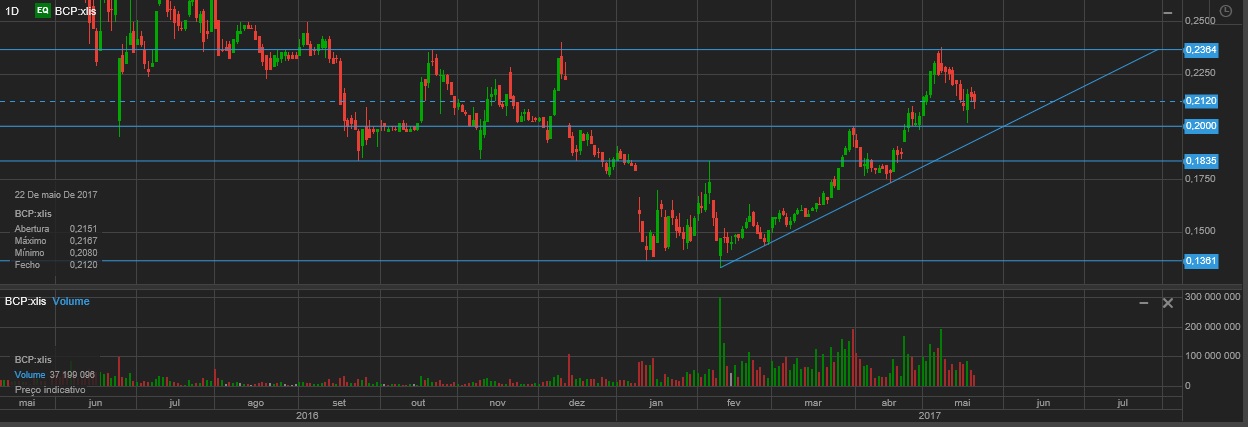The height and width of the screenshot is (427, 1248).
Task: Select the 0,2000 horizontal line price tag
Action: 1200,126
